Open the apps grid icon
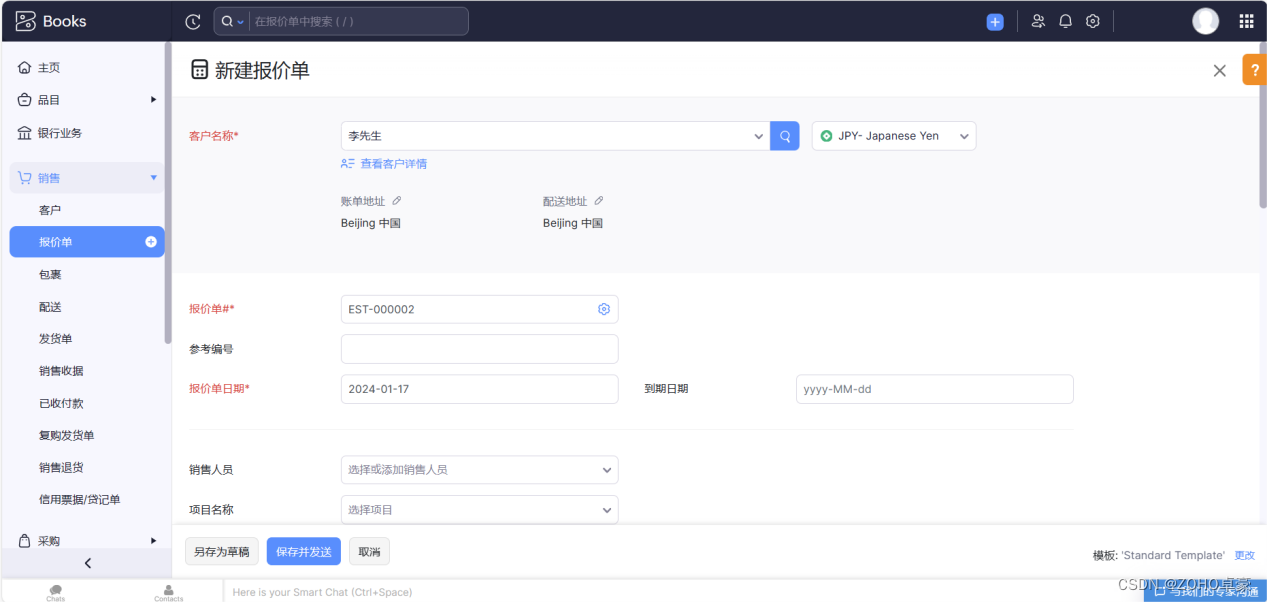 tap(1246, 21)
